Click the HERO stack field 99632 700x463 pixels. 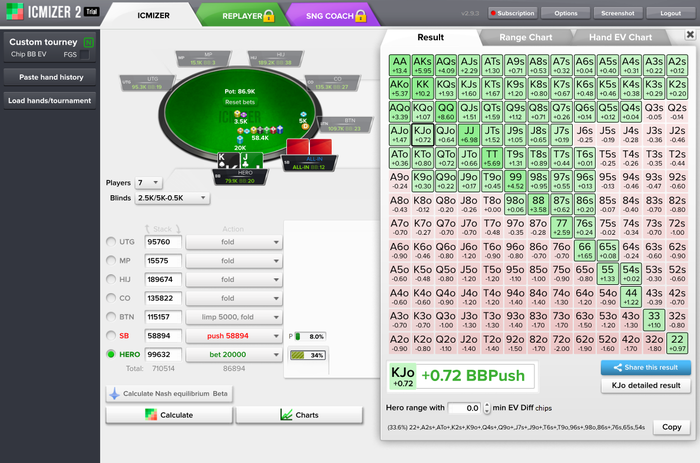point(163,354)
